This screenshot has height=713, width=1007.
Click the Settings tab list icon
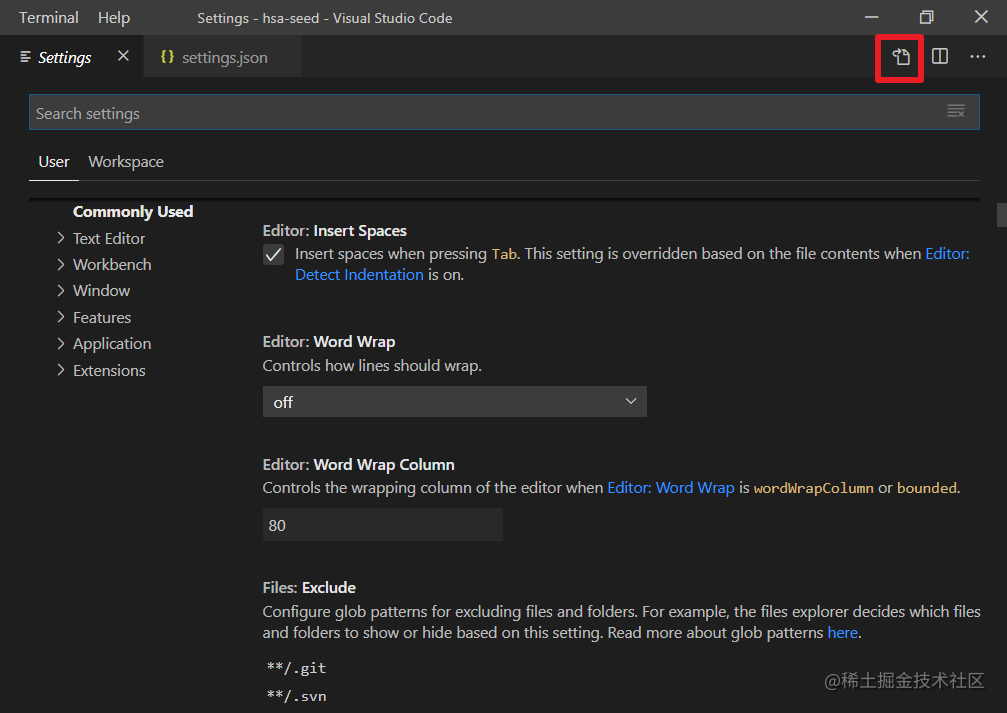click(26, 58)
